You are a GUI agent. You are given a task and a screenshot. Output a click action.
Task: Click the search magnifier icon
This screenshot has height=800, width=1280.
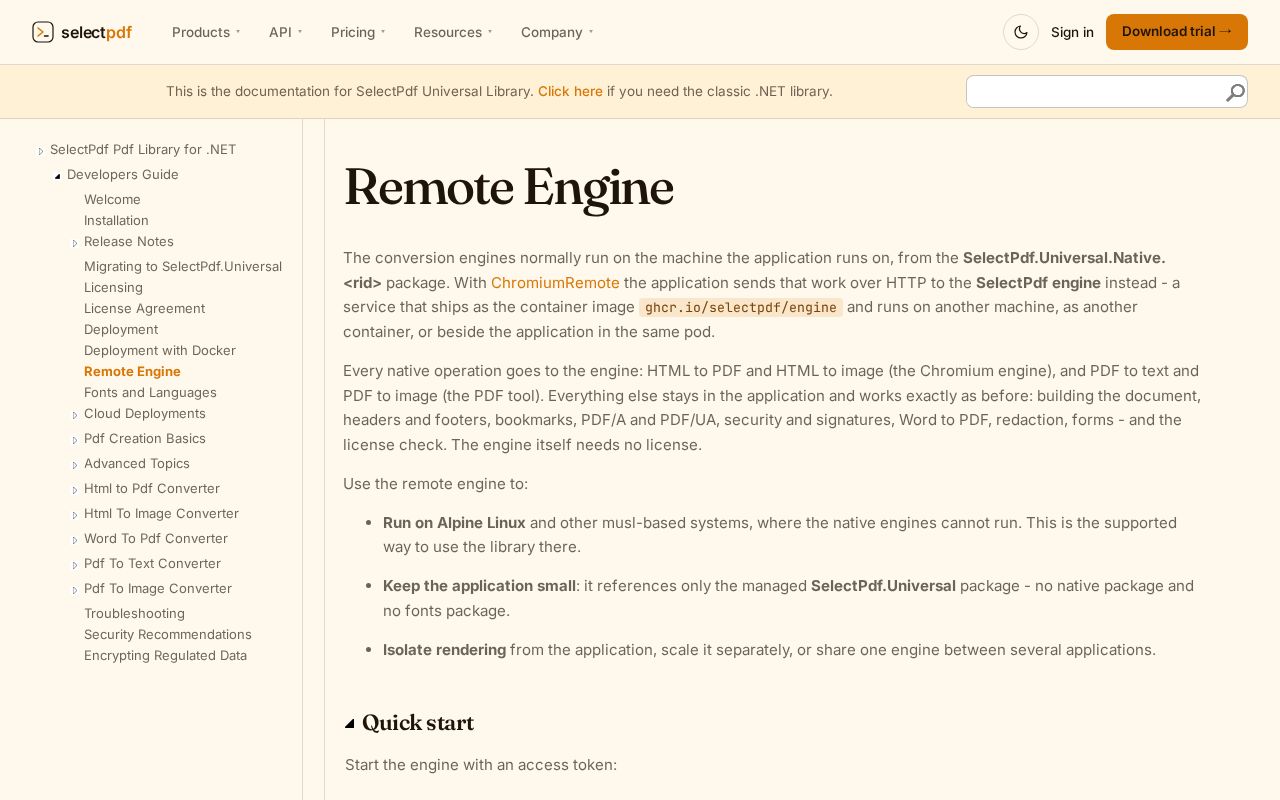tap(1235, 93)
